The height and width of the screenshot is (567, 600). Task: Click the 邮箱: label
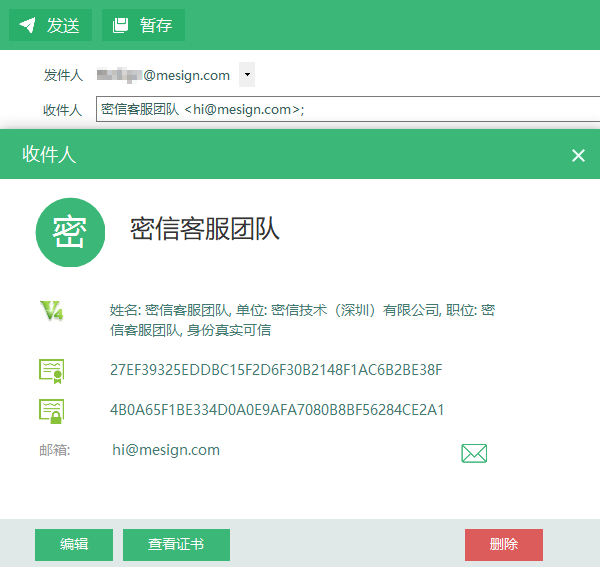click(55, 450)
